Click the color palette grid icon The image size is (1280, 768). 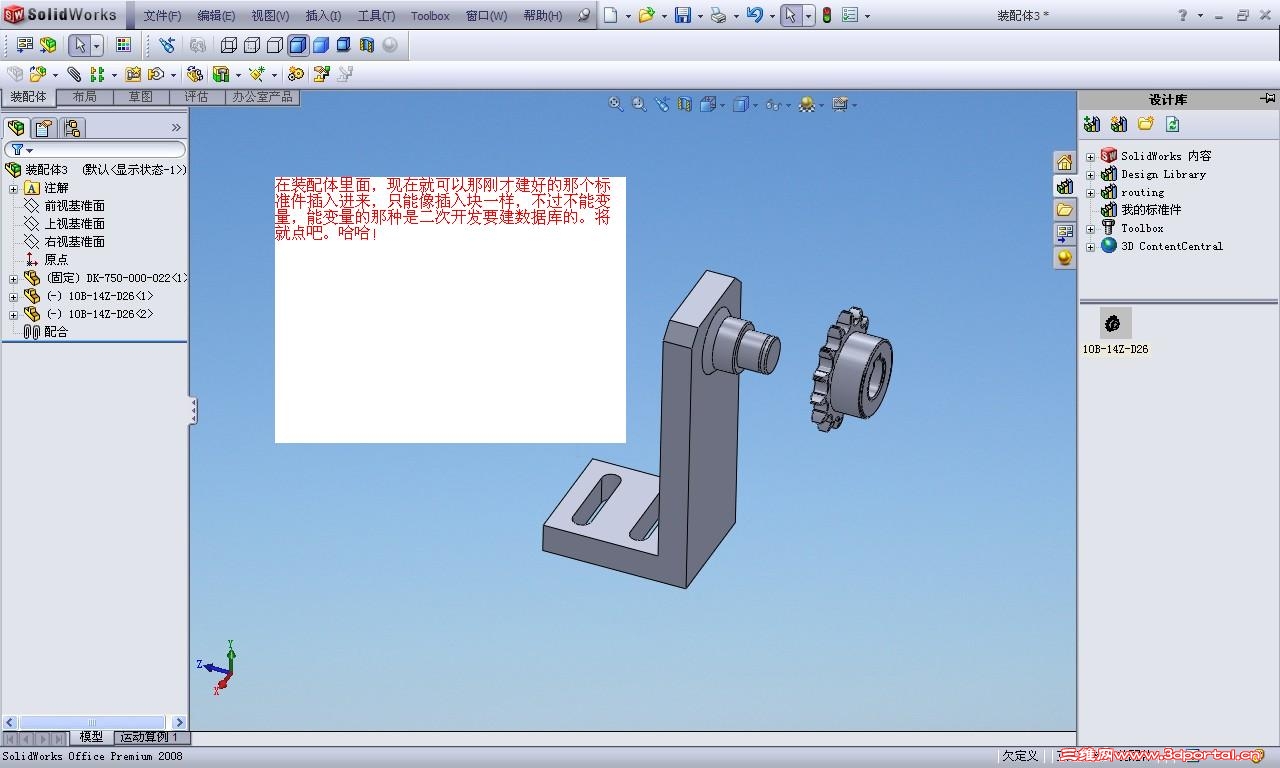pos(123,45)
